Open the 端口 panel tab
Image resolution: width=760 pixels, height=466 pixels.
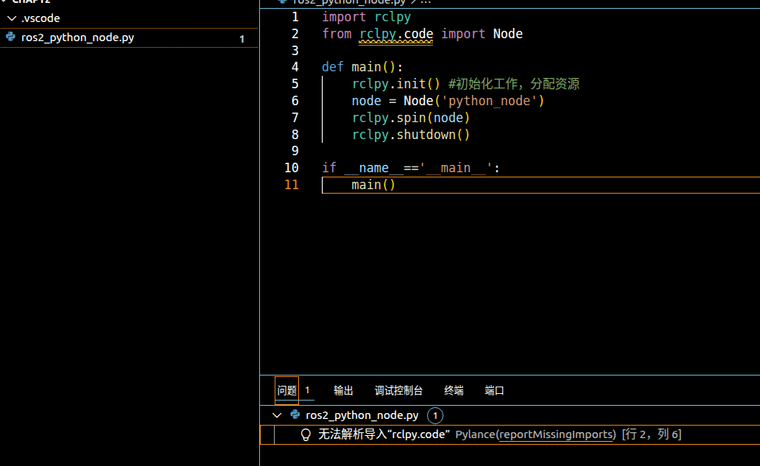tap(494, 390)
